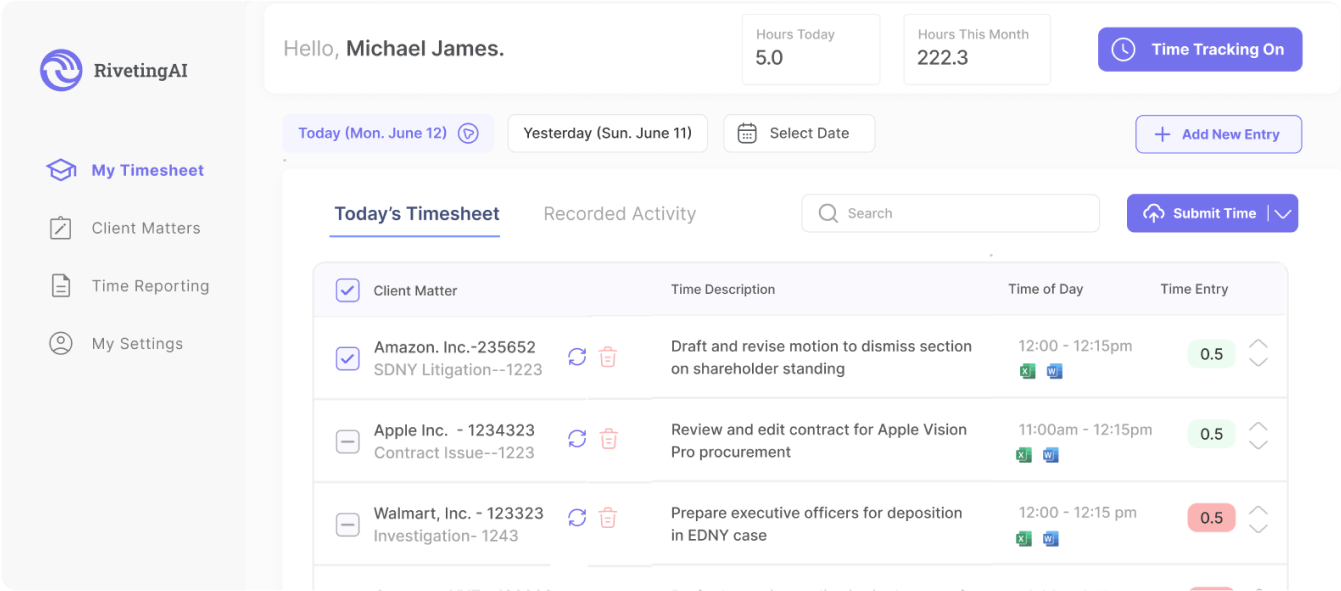Select Yesterday (Sun. June 11) button

[607, 133]
